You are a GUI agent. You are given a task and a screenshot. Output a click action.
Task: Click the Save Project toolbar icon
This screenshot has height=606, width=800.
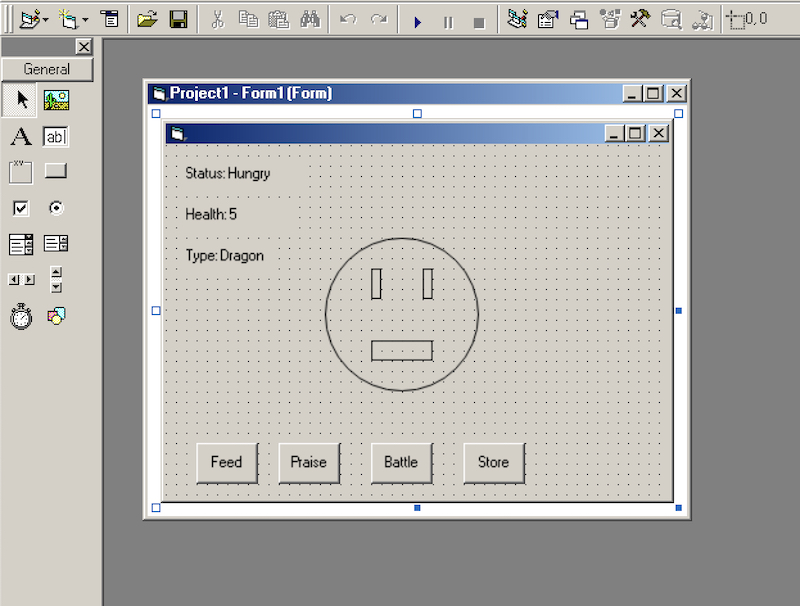178,19
